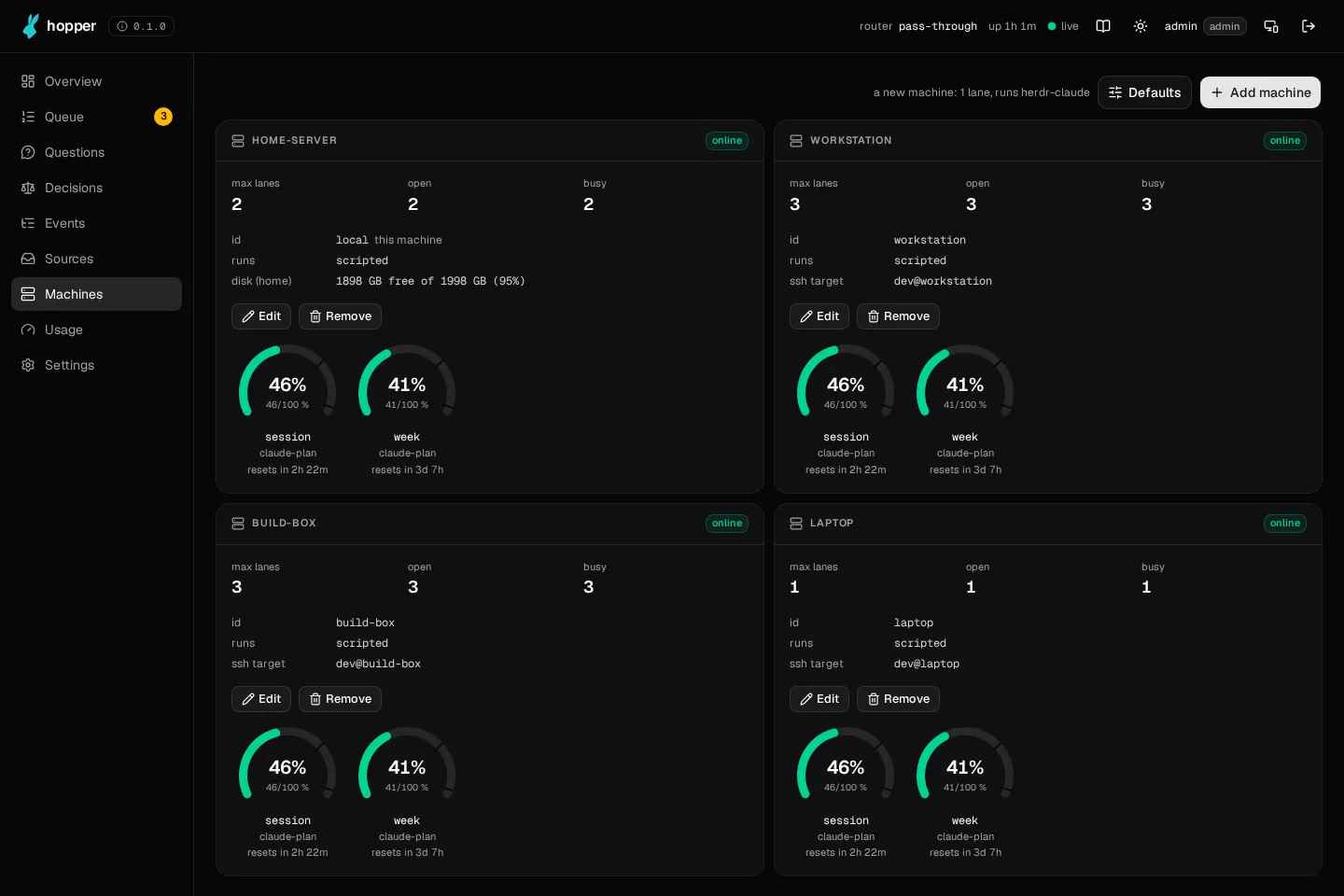Viewport: 1344px width, 896px height.
Task: Toggle the light theme sun icon
Action: [1141, 26]
